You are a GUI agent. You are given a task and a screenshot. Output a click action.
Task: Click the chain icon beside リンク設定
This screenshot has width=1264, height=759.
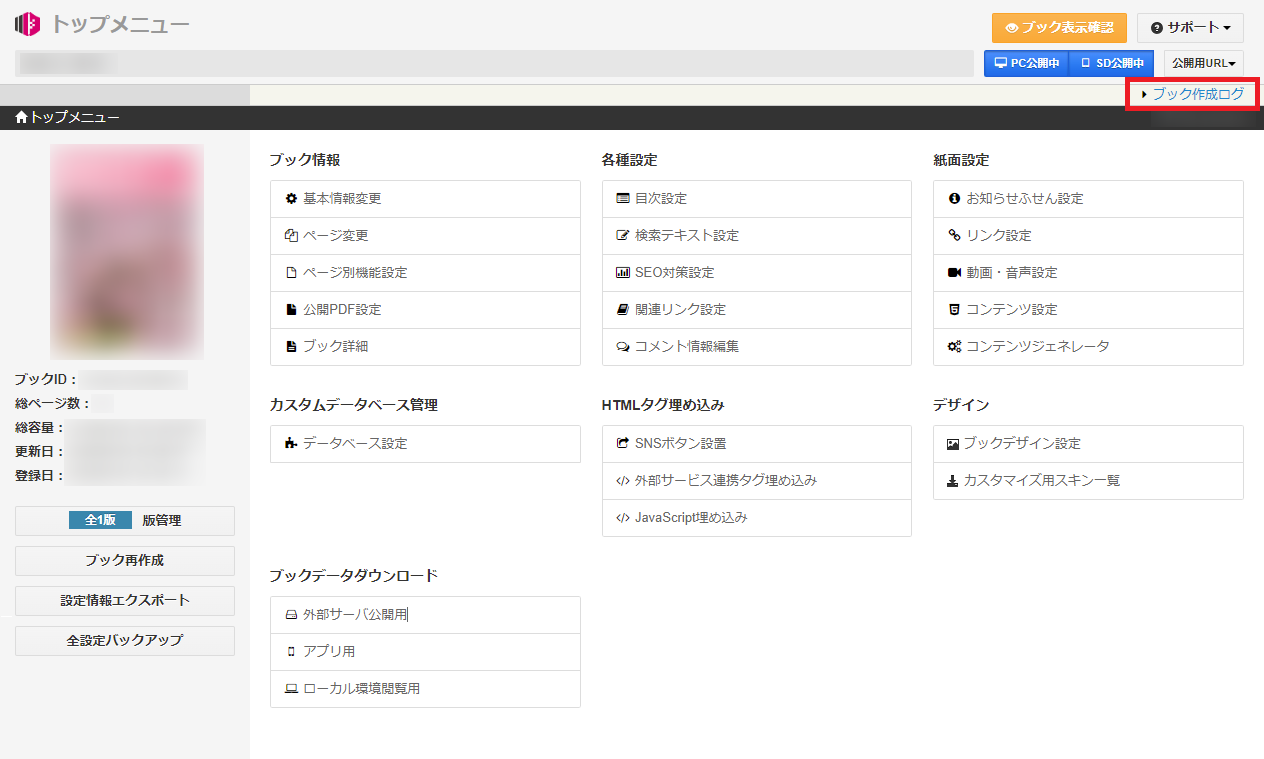coord(954,236)
